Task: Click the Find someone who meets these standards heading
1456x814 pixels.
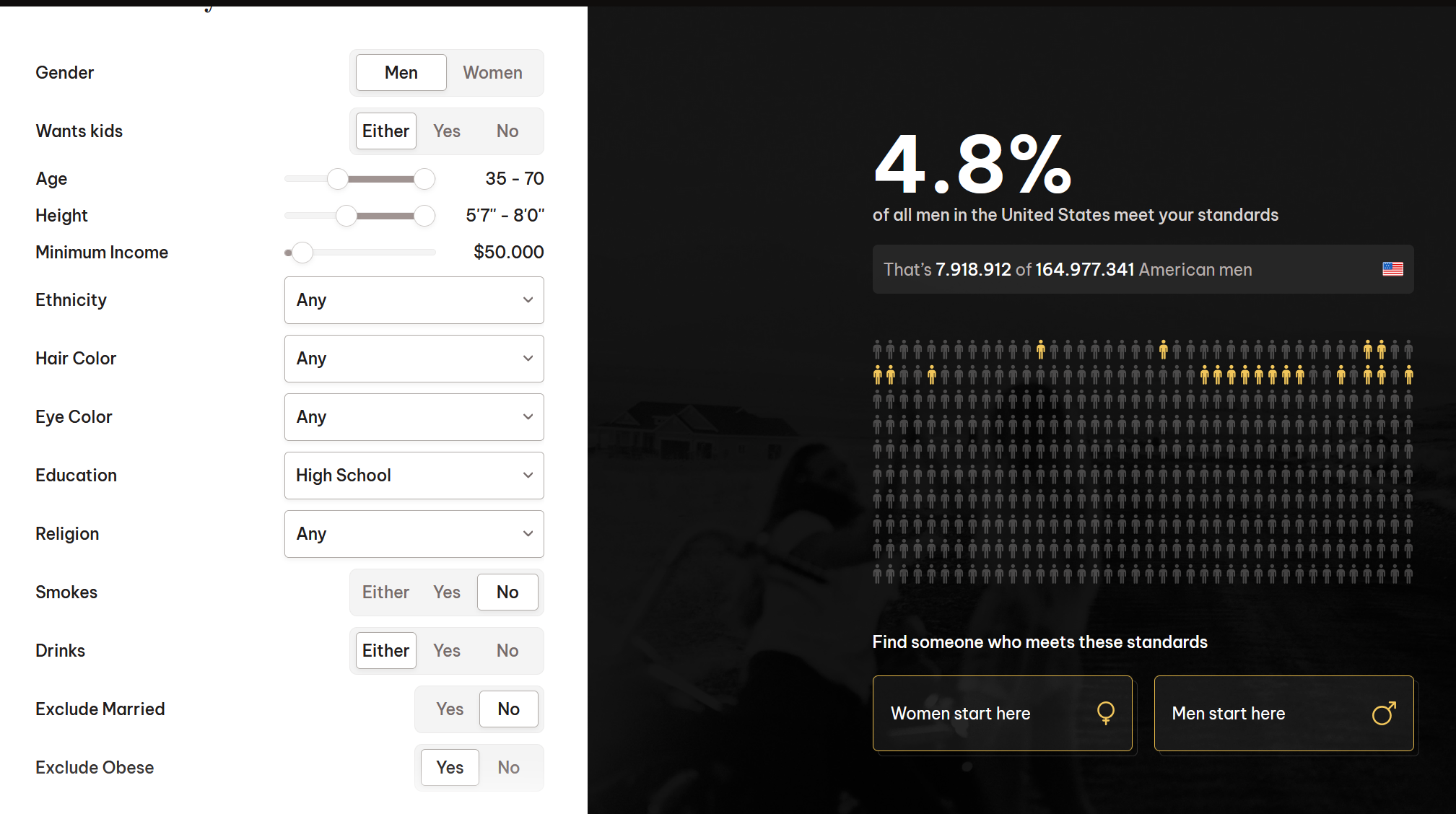Action: point(1039,642)
